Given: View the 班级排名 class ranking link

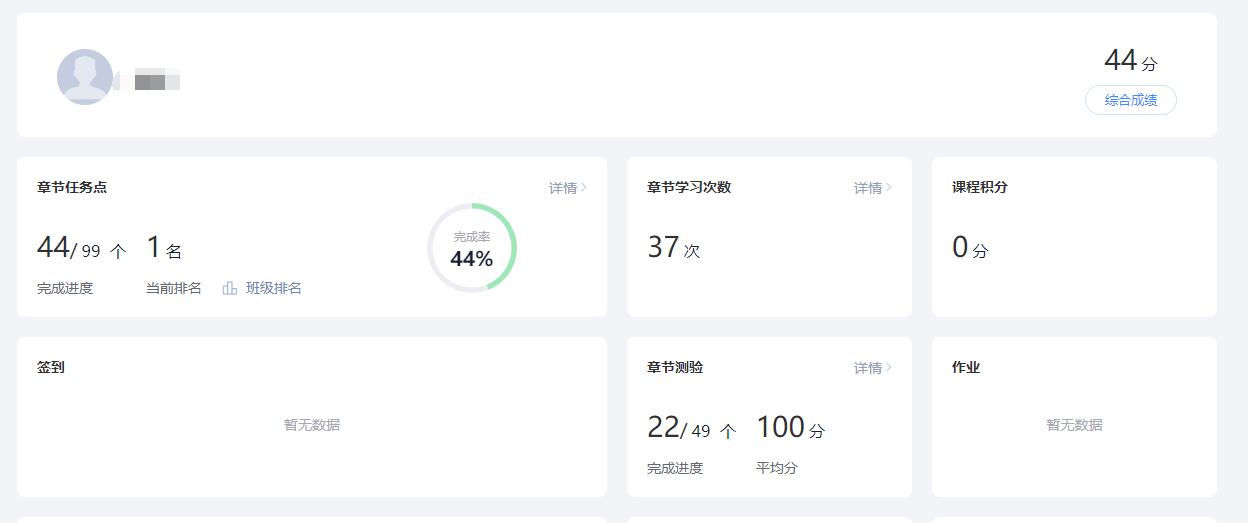Looking at the screenshot, I should (x=273, y=288).
